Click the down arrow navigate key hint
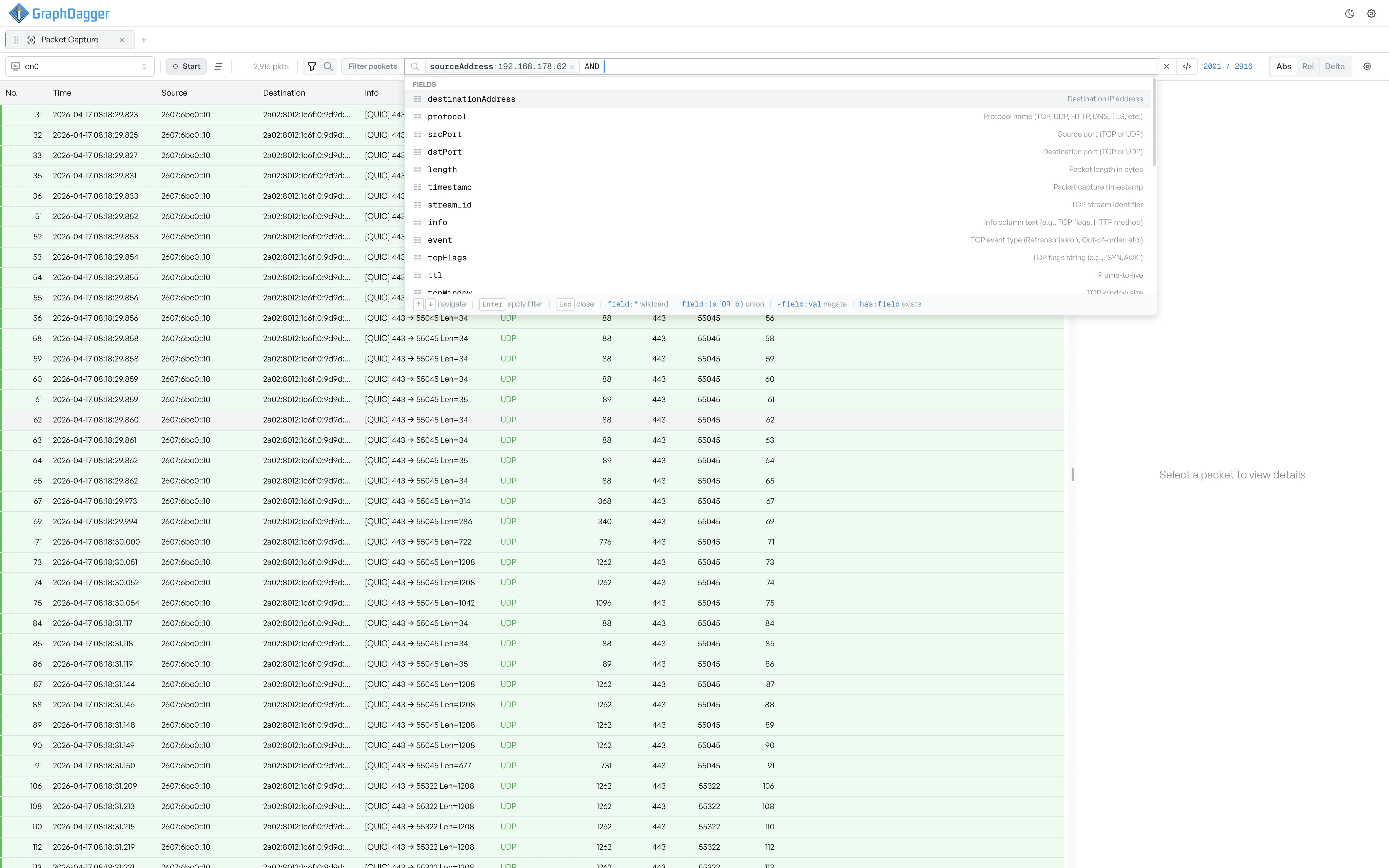The height and width of the screenshot is (868, 1389). click(x=430, y=304)
